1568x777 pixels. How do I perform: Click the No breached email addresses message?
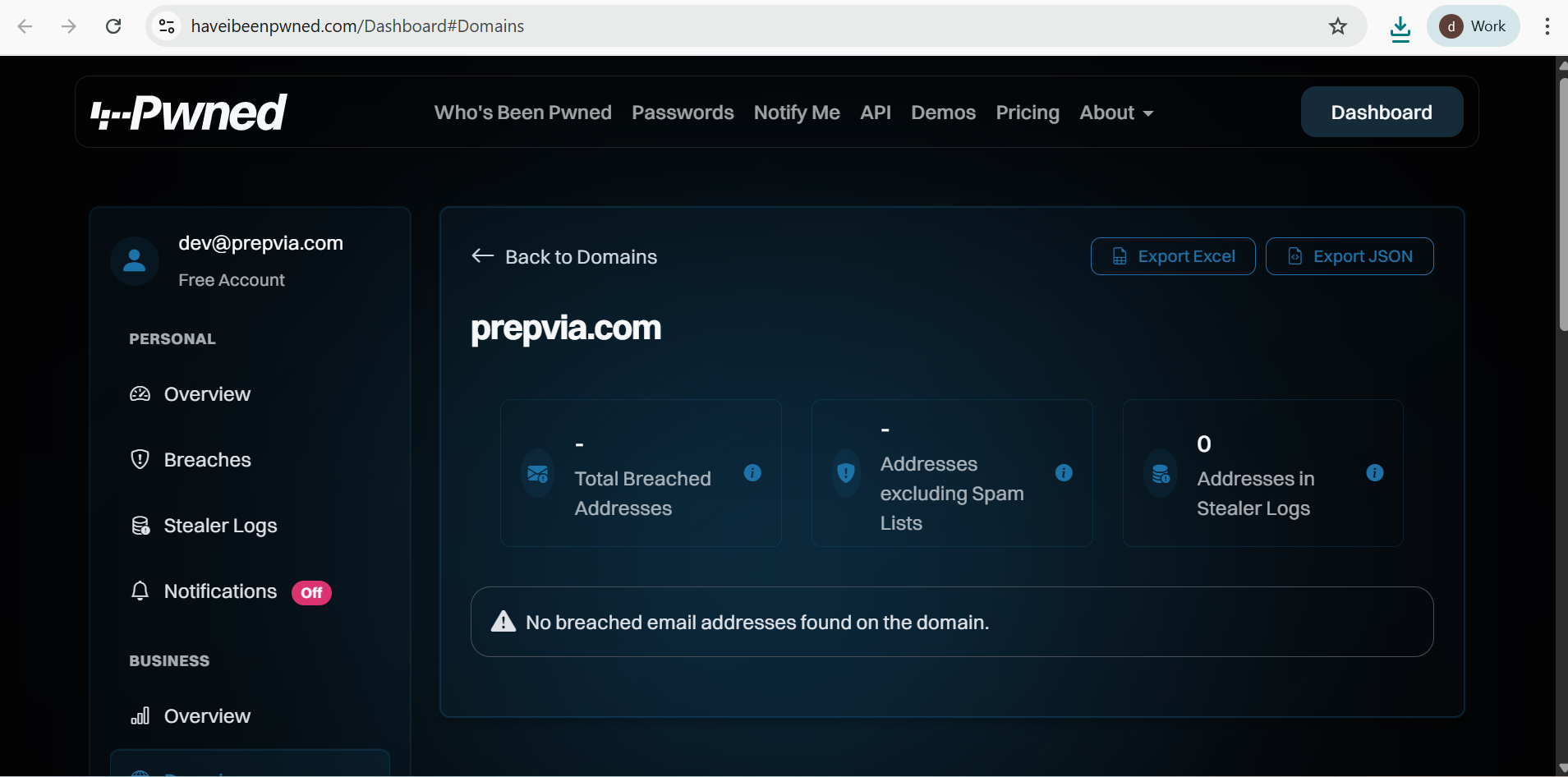pos(757,623)
